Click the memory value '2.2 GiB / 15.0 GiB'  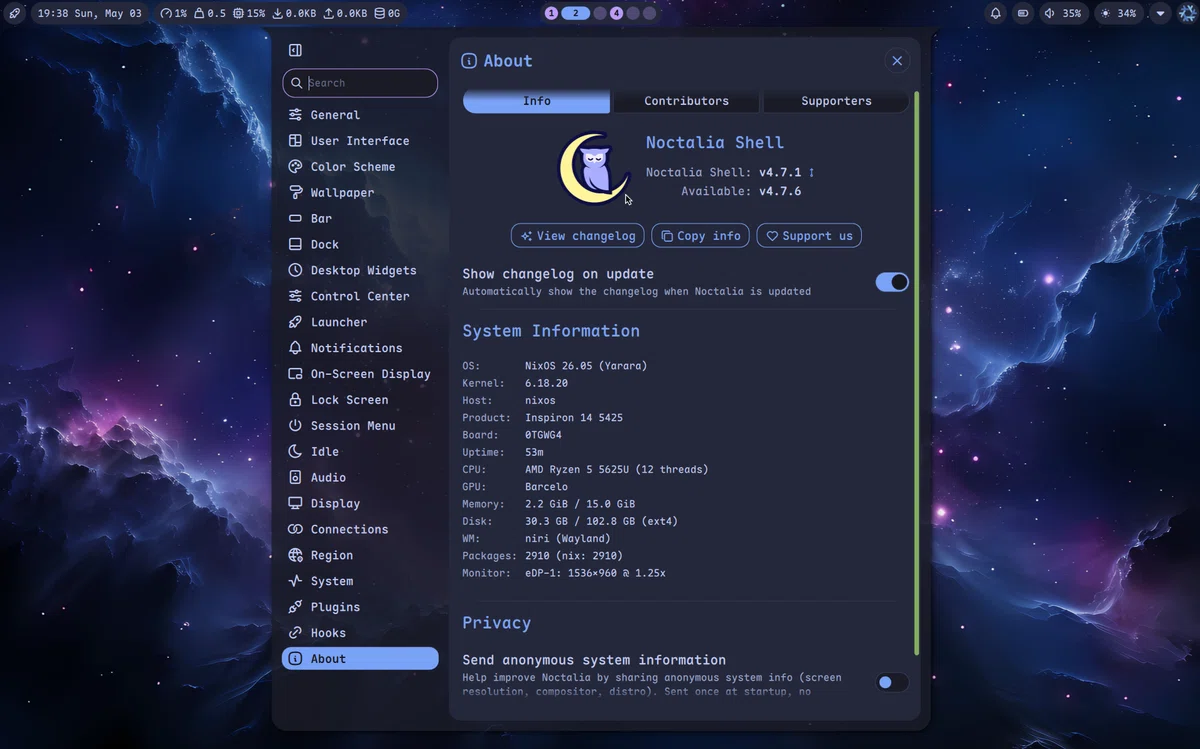580,504
